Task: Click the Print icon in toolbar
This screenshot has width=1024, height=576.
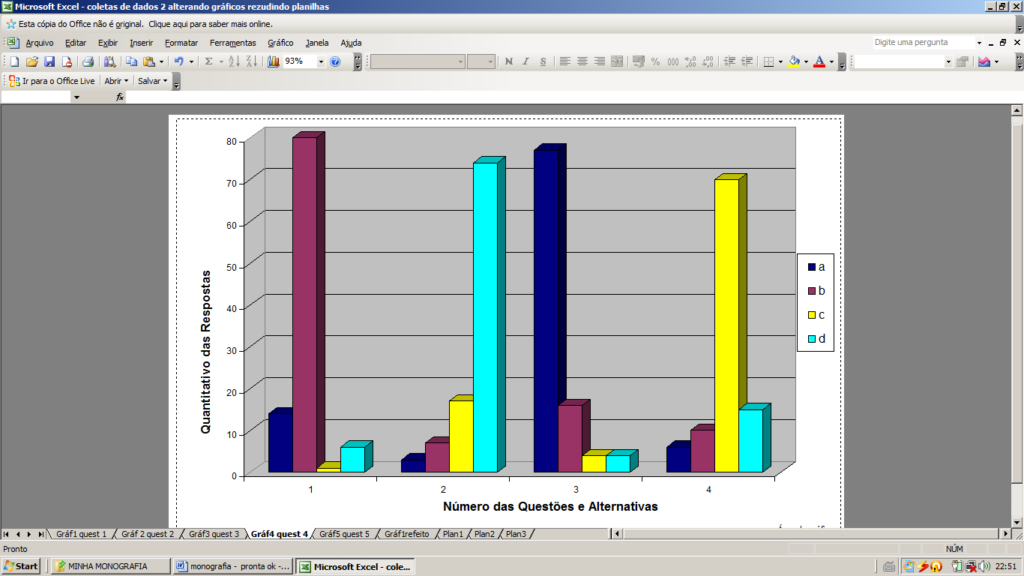Action: (87, 62)
